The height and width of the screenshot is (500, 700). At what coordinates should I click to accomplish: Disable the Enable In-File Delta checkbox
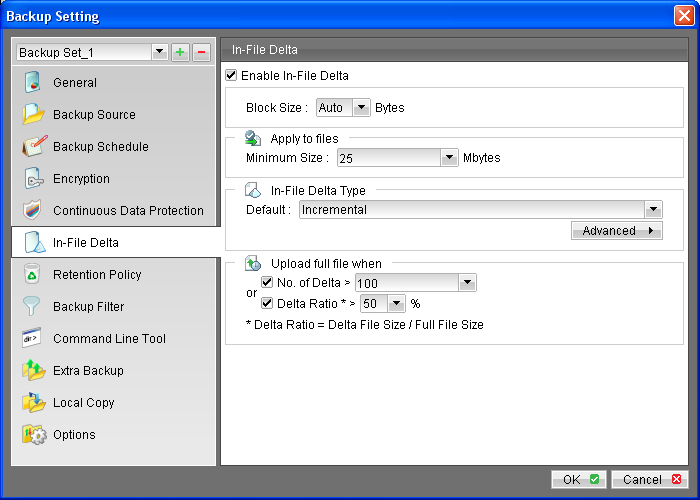click(x=232, y=75)
